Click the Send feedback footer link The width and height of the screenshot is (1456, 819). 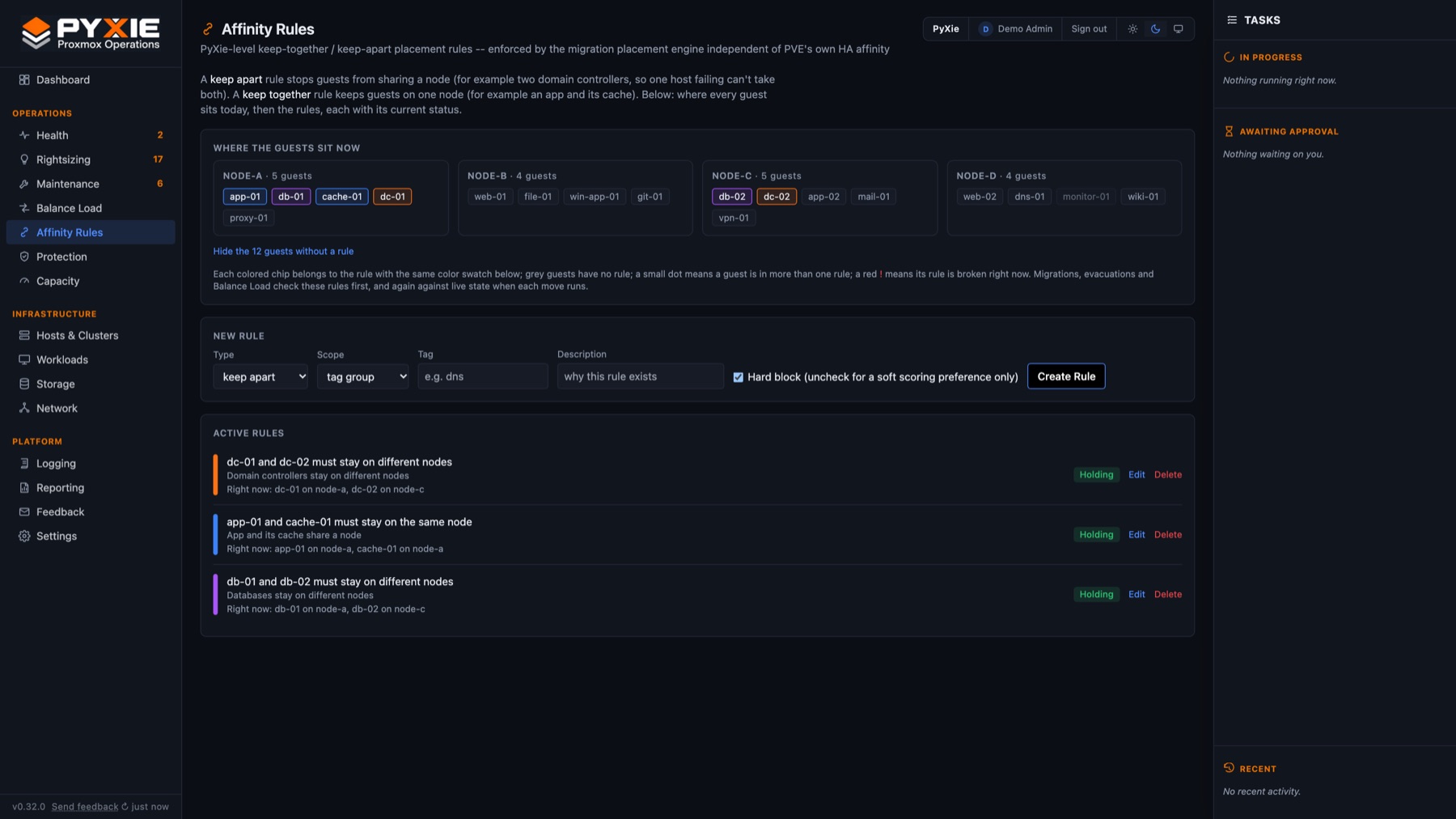(x=85, y=807)
